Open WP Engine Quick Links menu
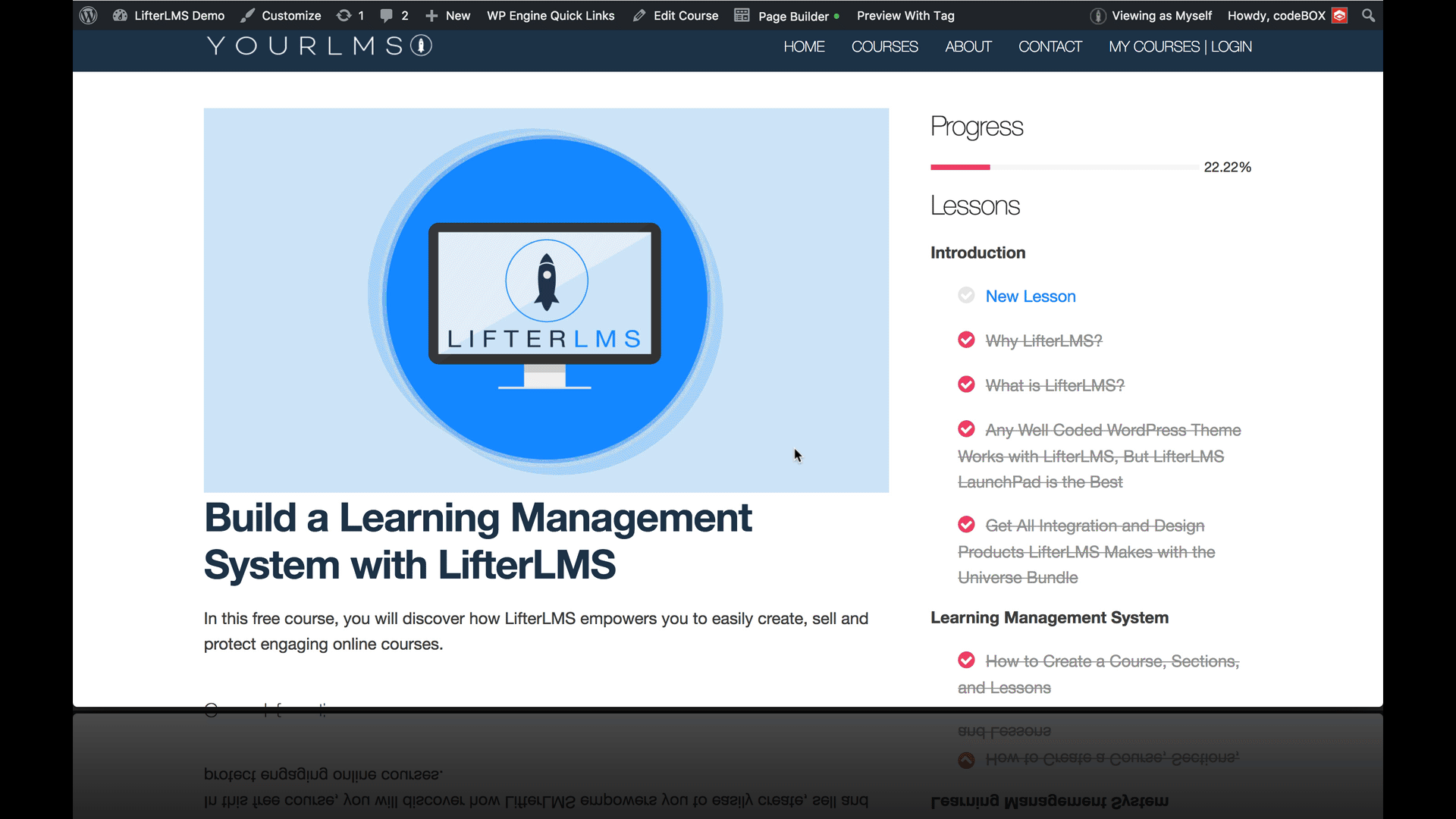This screenshot has height=819, width=1456. point(551,15)
